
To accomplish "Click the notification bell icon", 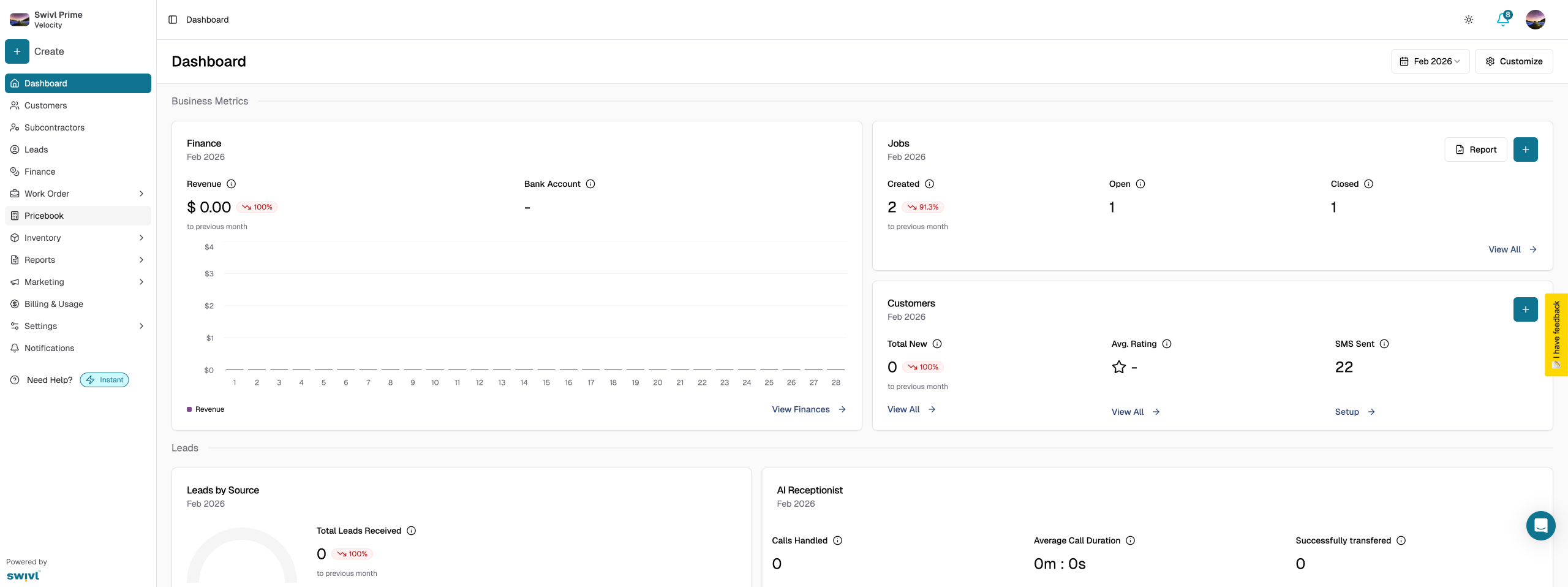I will click(1502, 20).
